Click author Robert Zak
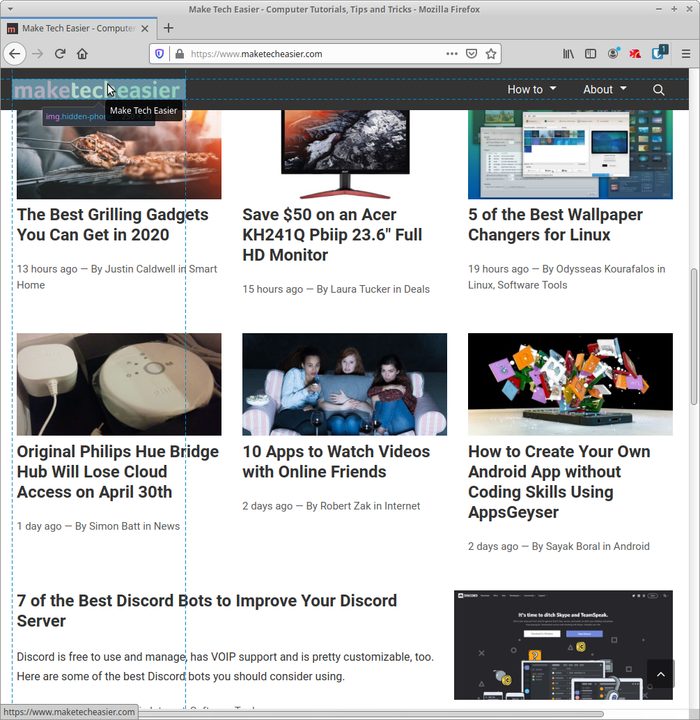The height and width of the screenshot is (720, 700). click(345, 506)
